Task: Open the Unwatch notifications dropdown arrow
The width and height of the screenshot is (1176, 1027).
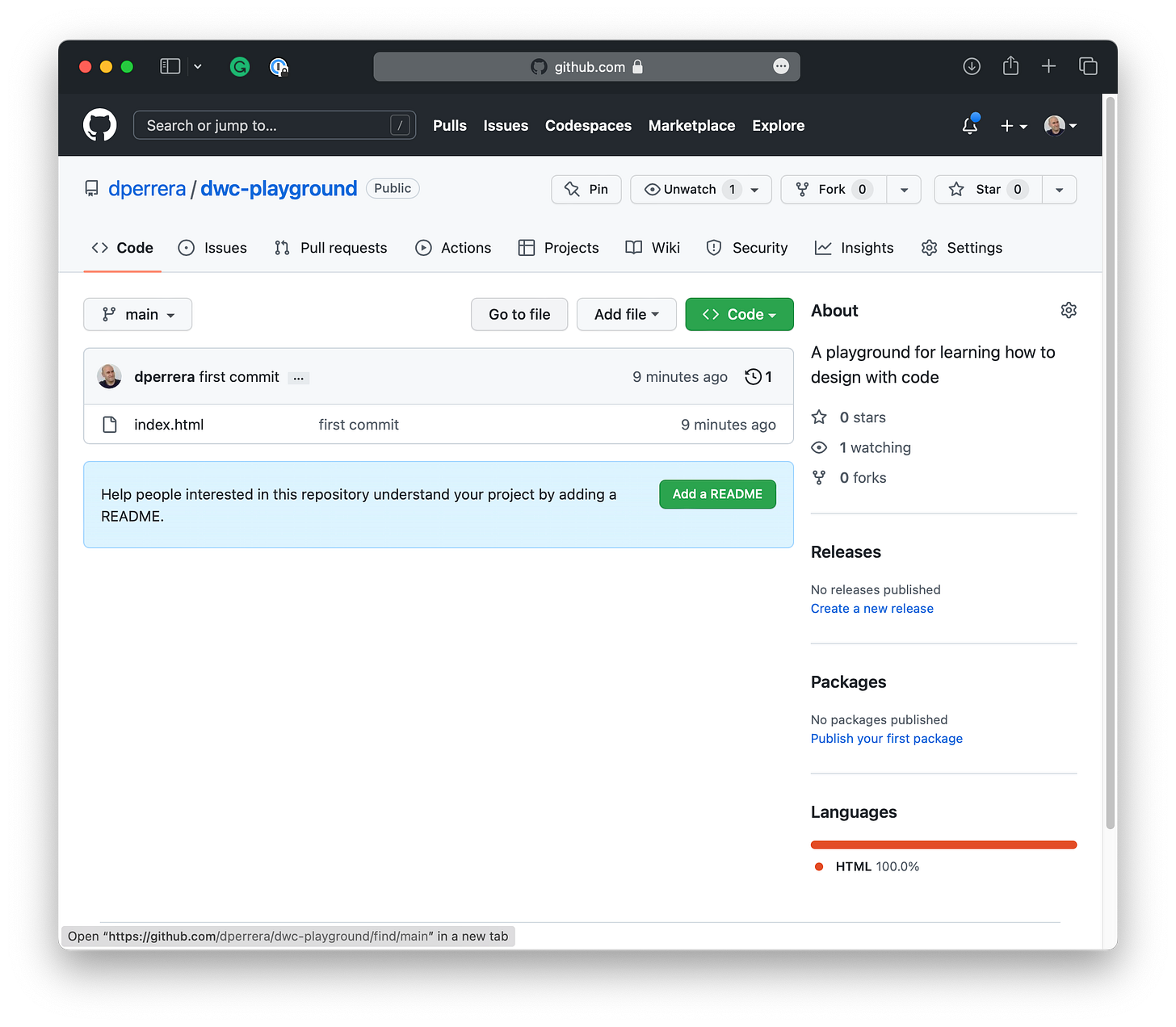Action: pyautogui.click(x=755, y=190)
